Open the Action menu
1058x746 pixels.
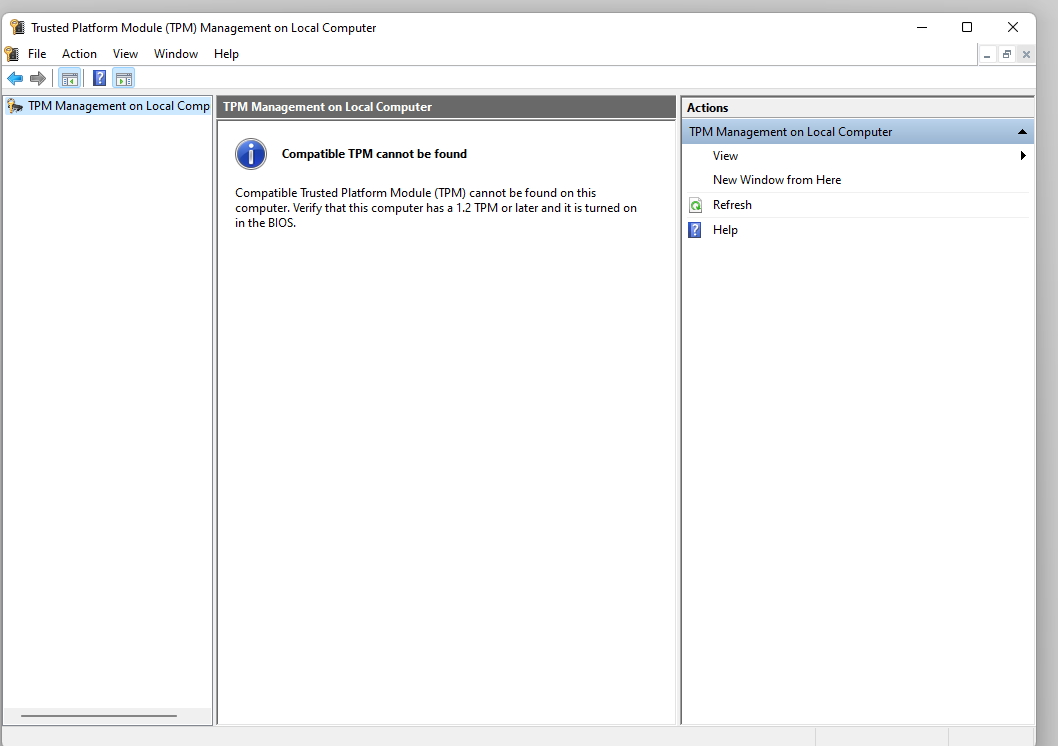(79, 53)
